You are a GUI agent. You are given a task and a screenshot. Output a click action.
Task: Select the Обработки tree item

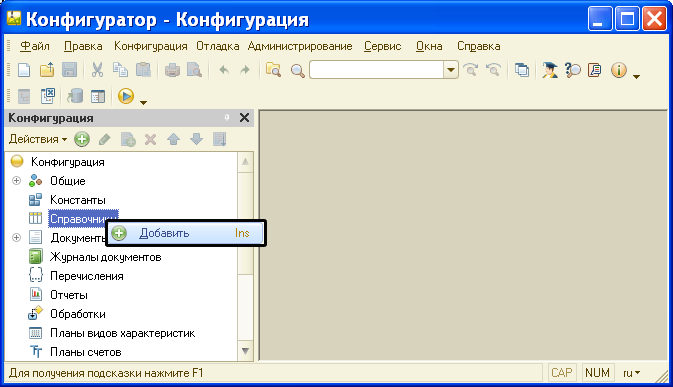click(x=78, y=314)
